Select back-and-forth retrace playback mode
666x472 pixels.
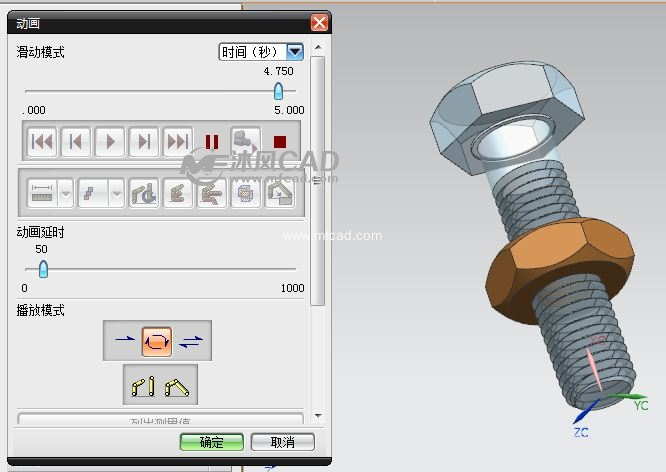(x=191, y=341)
